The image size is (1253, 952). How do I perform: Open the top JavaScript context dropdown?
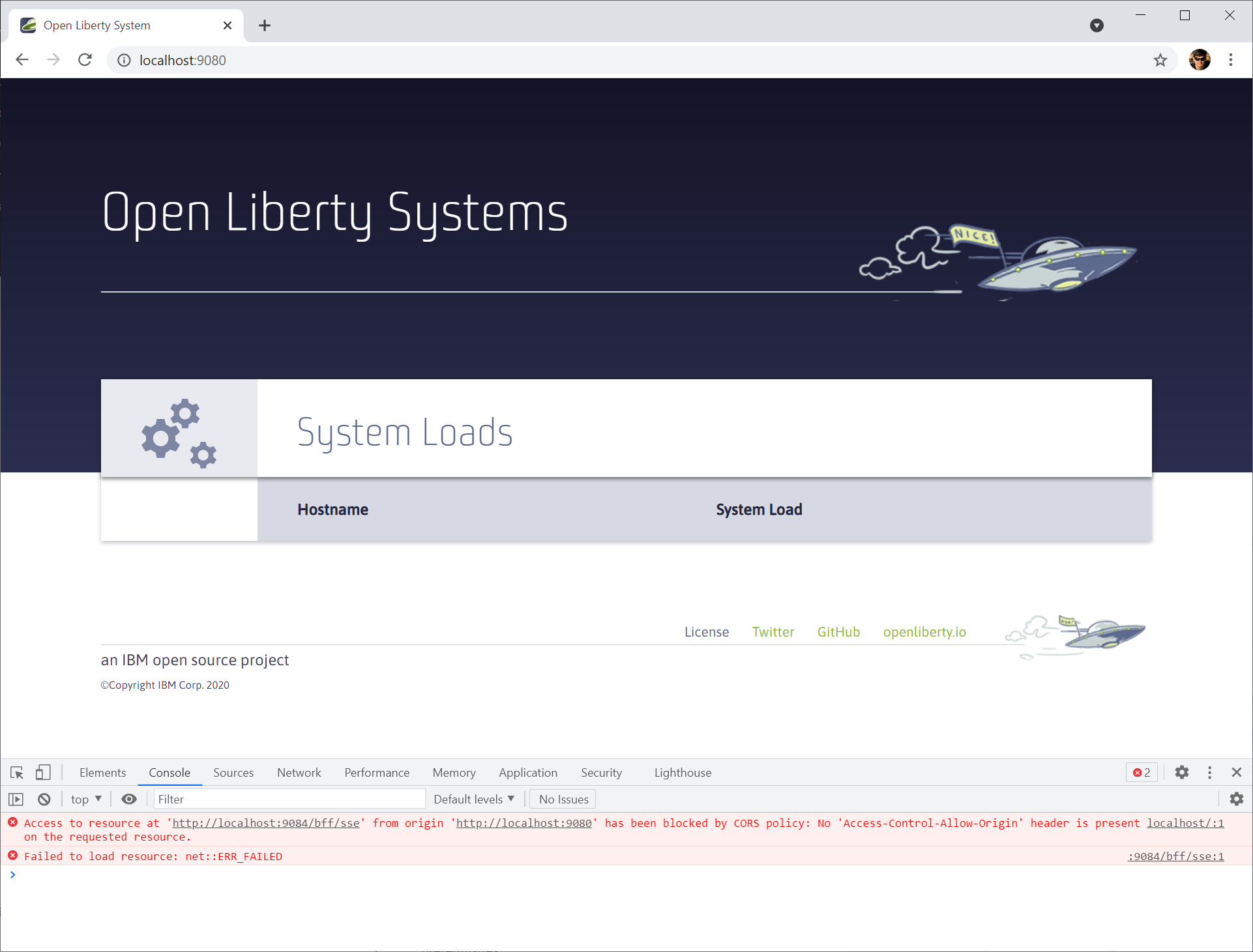[86, 800]
